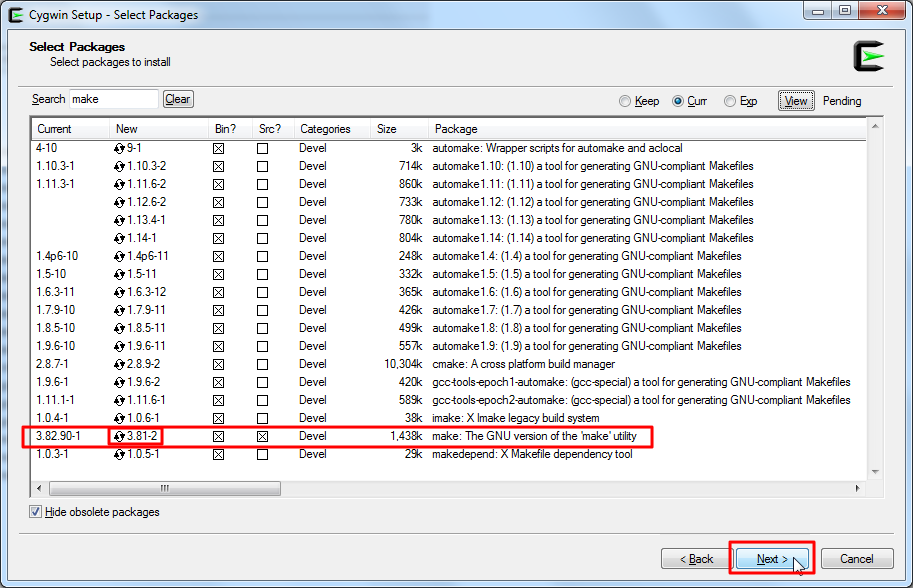Cycle version icon for automake1.11 1.11.6-2
The height and width of the screenshot is (588, 913).
[119, 185]
